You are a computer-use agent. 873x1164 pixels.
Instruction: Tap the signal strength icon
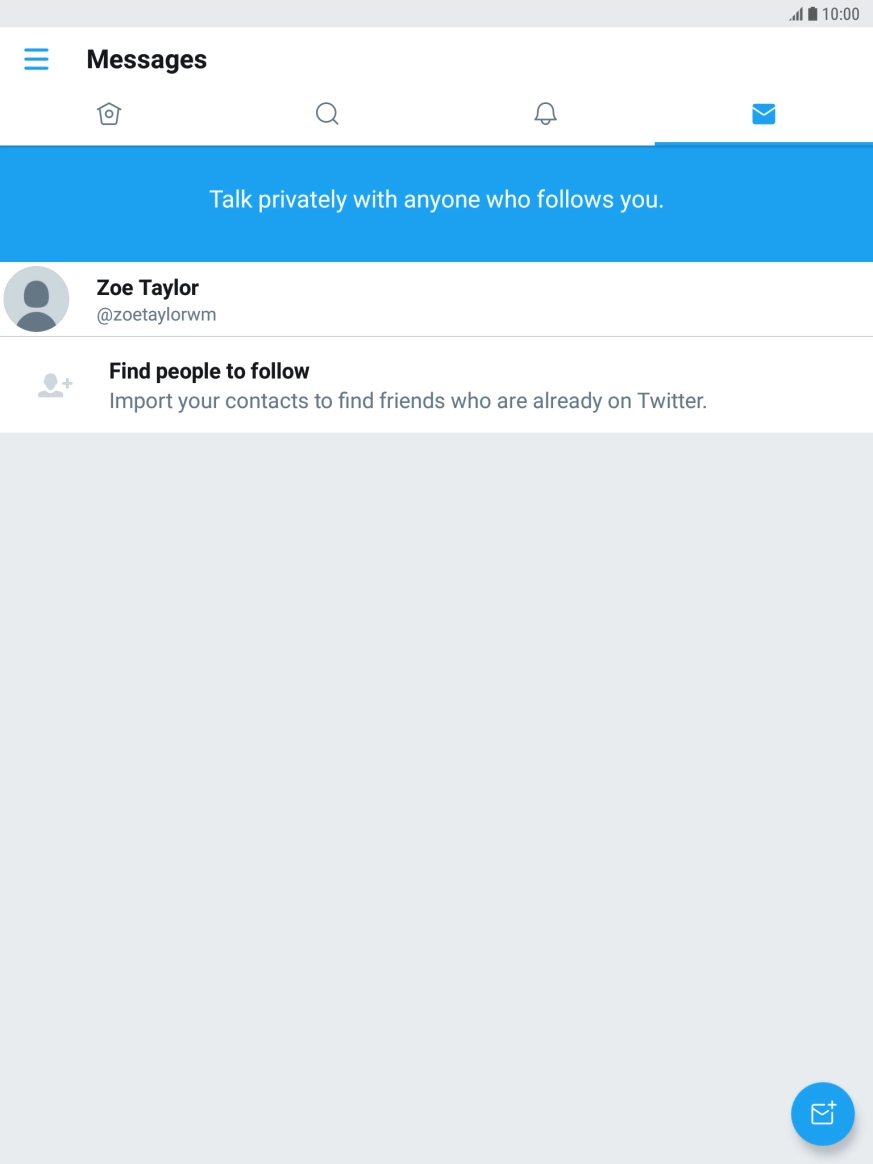click(796, 14)
